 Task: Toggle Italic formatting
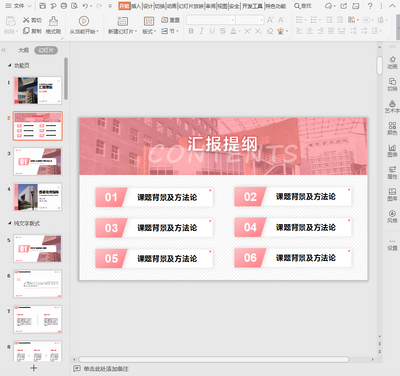pyautogui.click(x=201, y=31)
